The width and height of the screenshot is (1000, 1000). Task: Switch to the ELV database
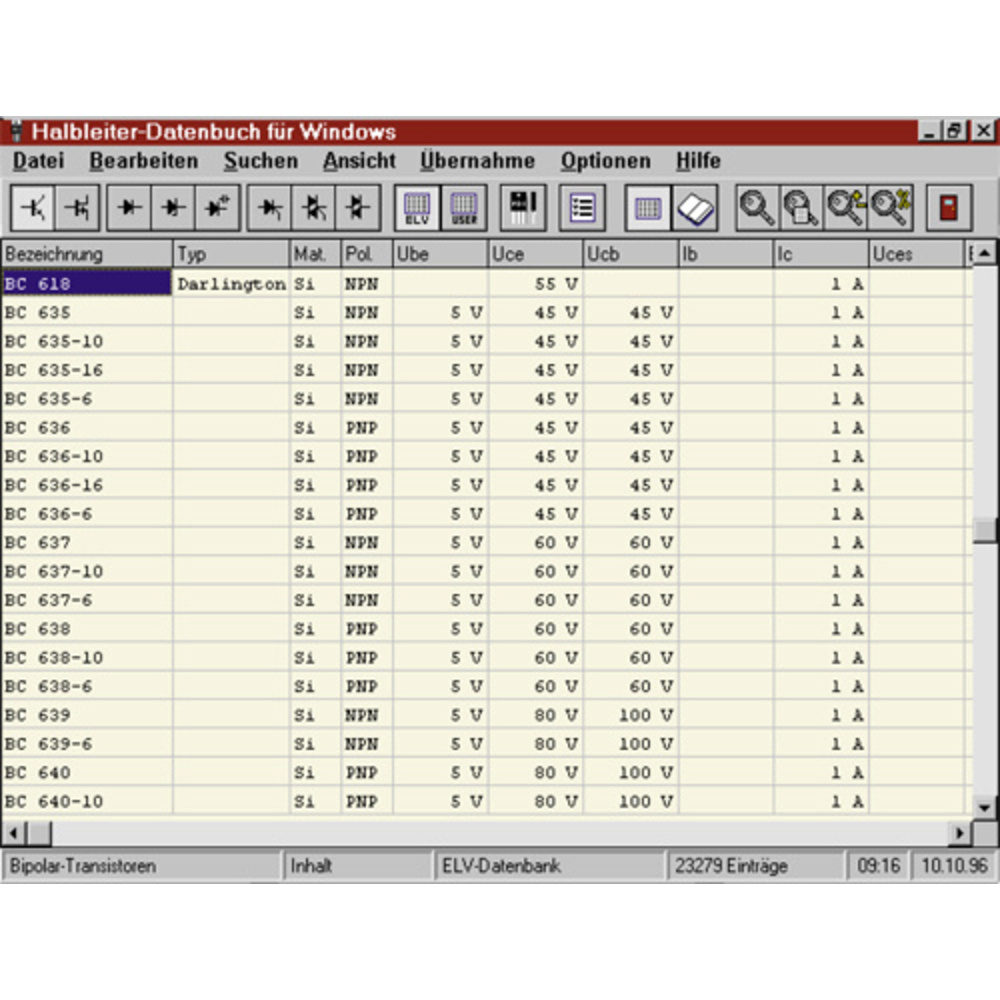(x=417, y=207)
